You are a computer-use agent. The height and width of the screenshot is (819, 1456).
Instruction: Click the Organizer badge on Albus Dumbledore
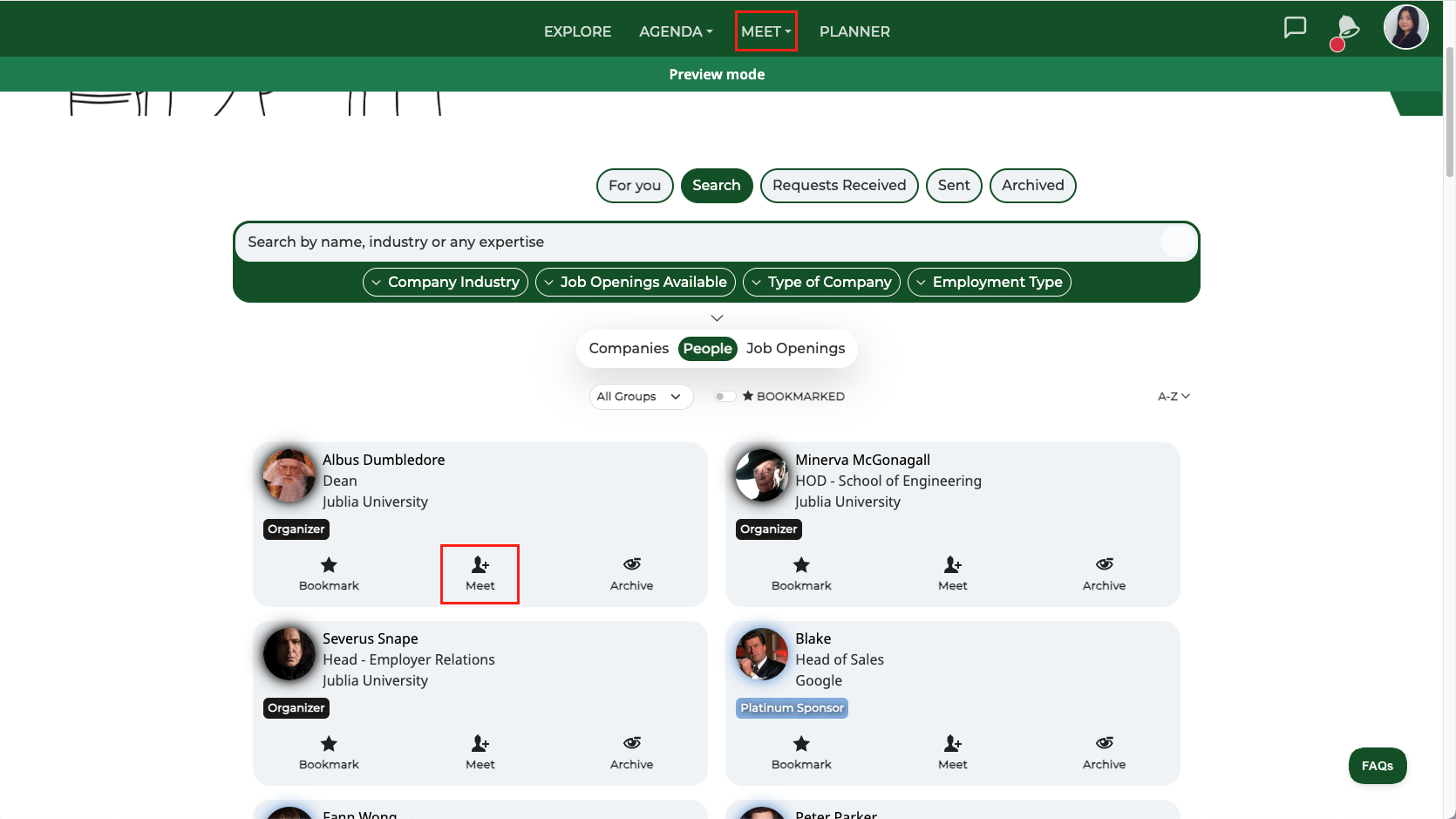point(296,529)
